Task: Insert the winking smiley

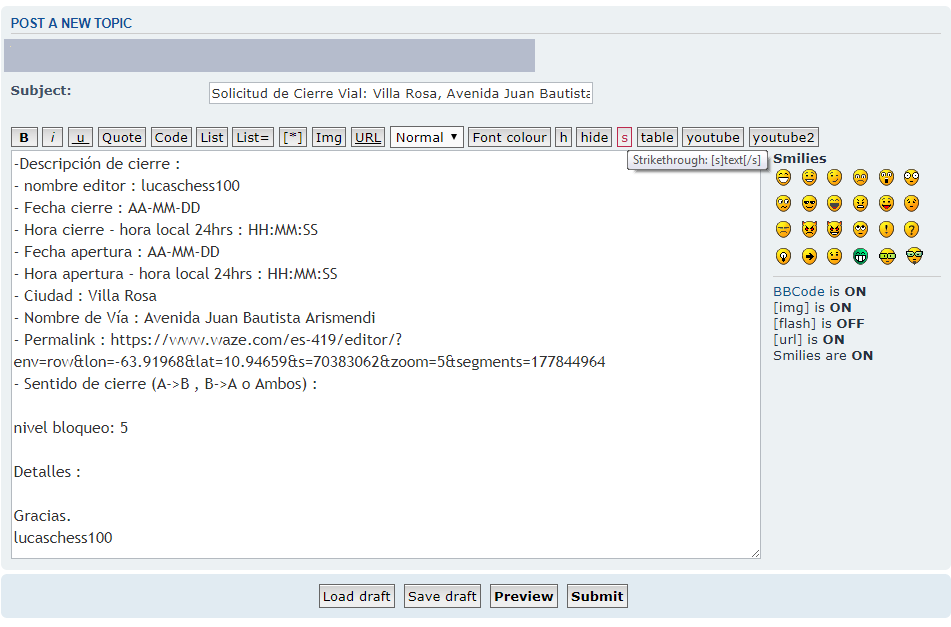Action: [x=834, y=178]
